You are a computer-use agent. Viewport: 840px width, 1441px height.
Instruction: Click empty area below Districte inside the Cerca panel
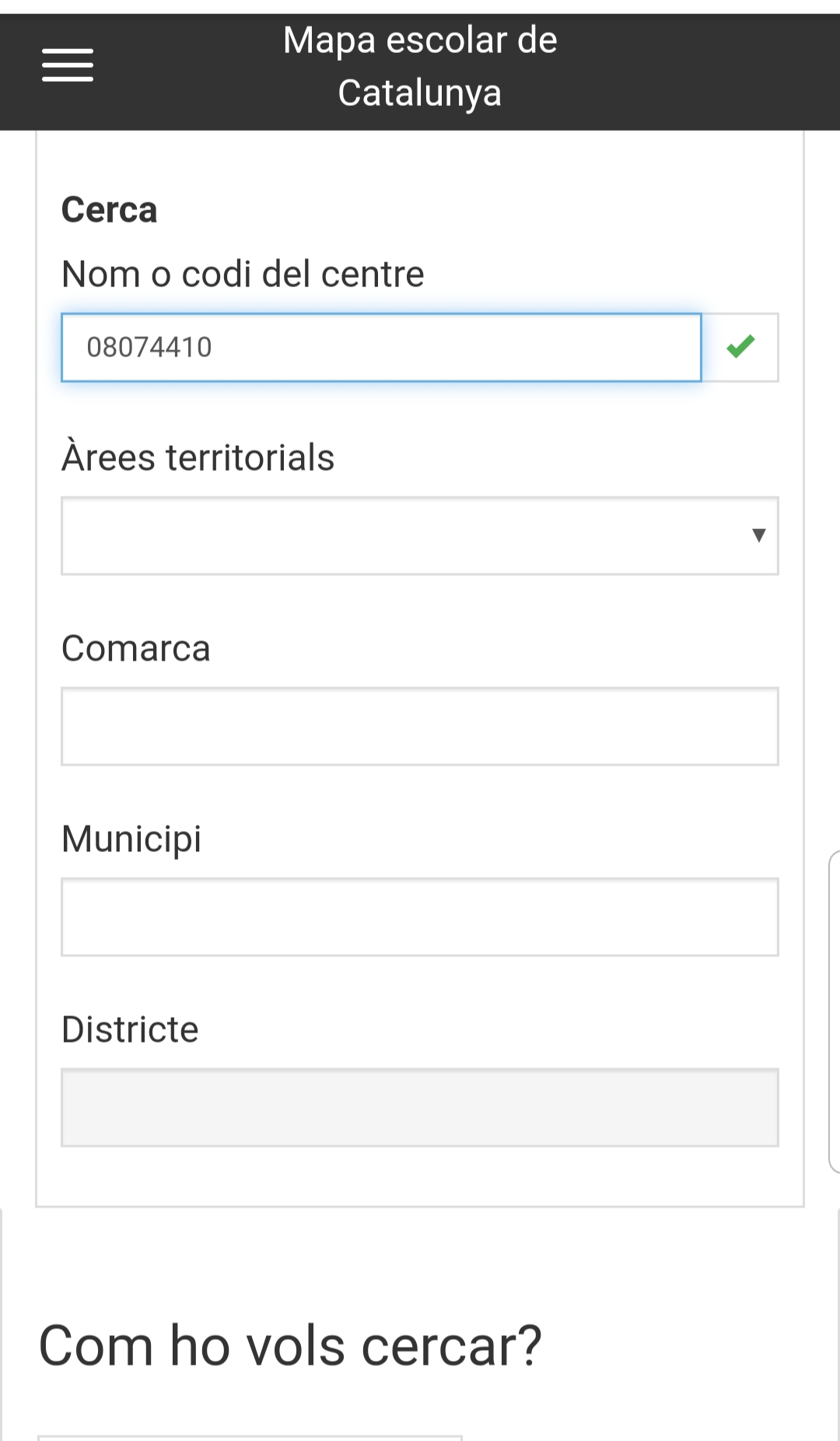click(420, 1176)
